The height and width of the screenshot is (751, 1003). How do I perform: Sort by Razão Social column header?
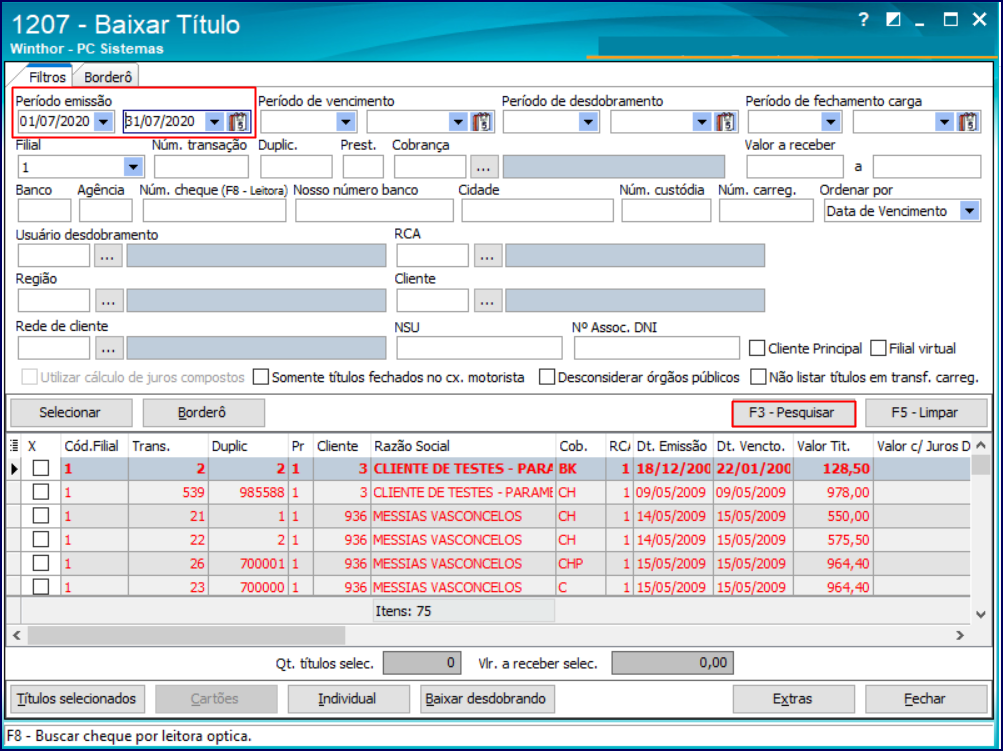click(463, 446)
